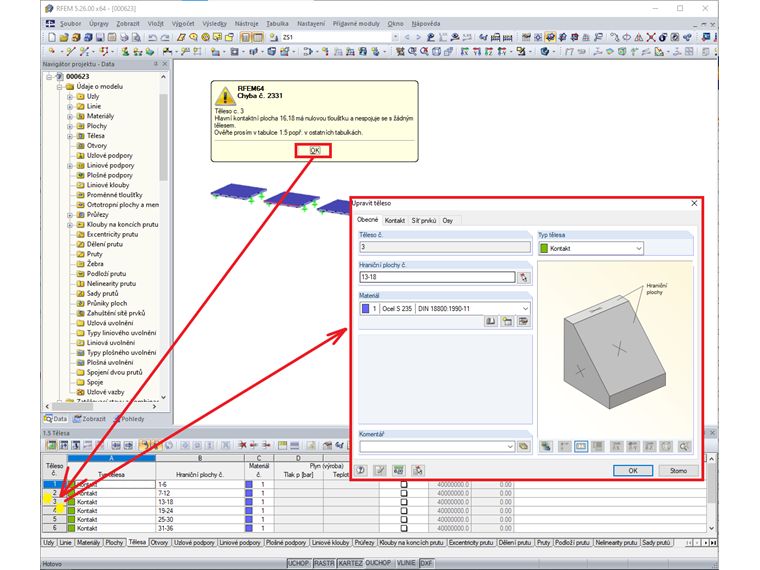Switch navigator to Pohledy tab

tap(129, 419)
